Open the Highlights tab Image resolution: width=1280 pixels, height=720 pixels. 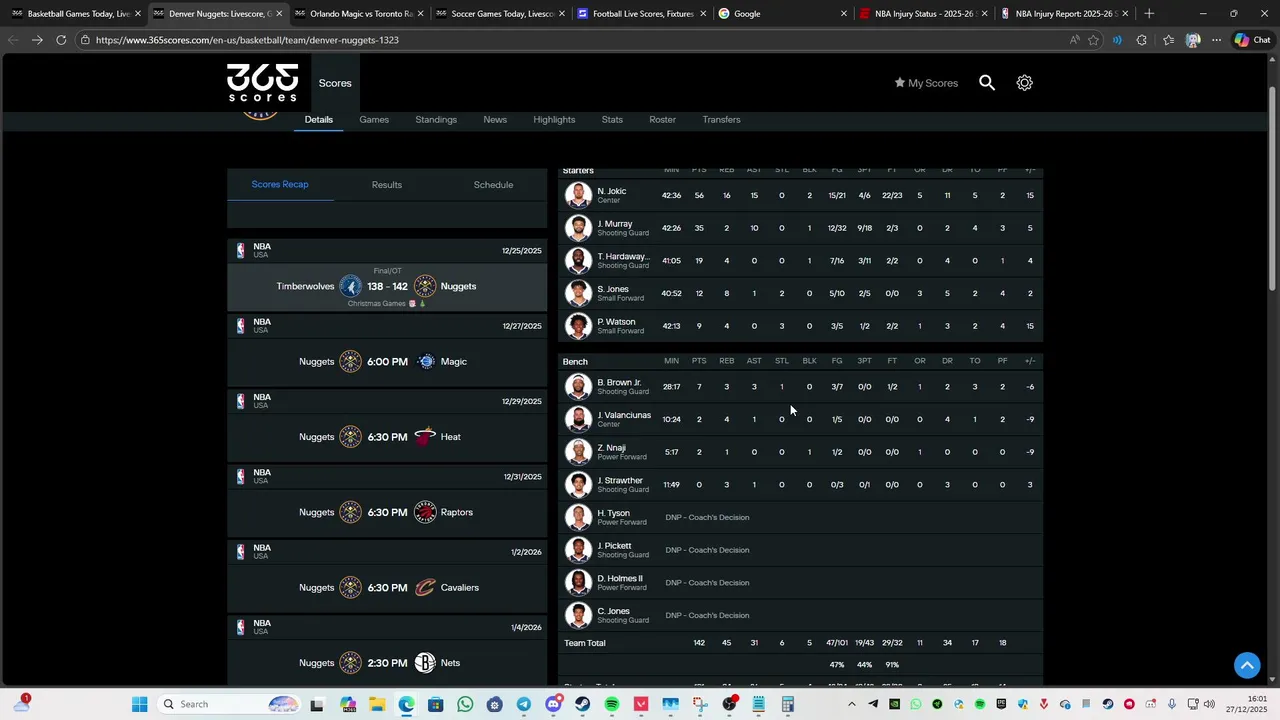pyautogui.click(x=554, y=119)
